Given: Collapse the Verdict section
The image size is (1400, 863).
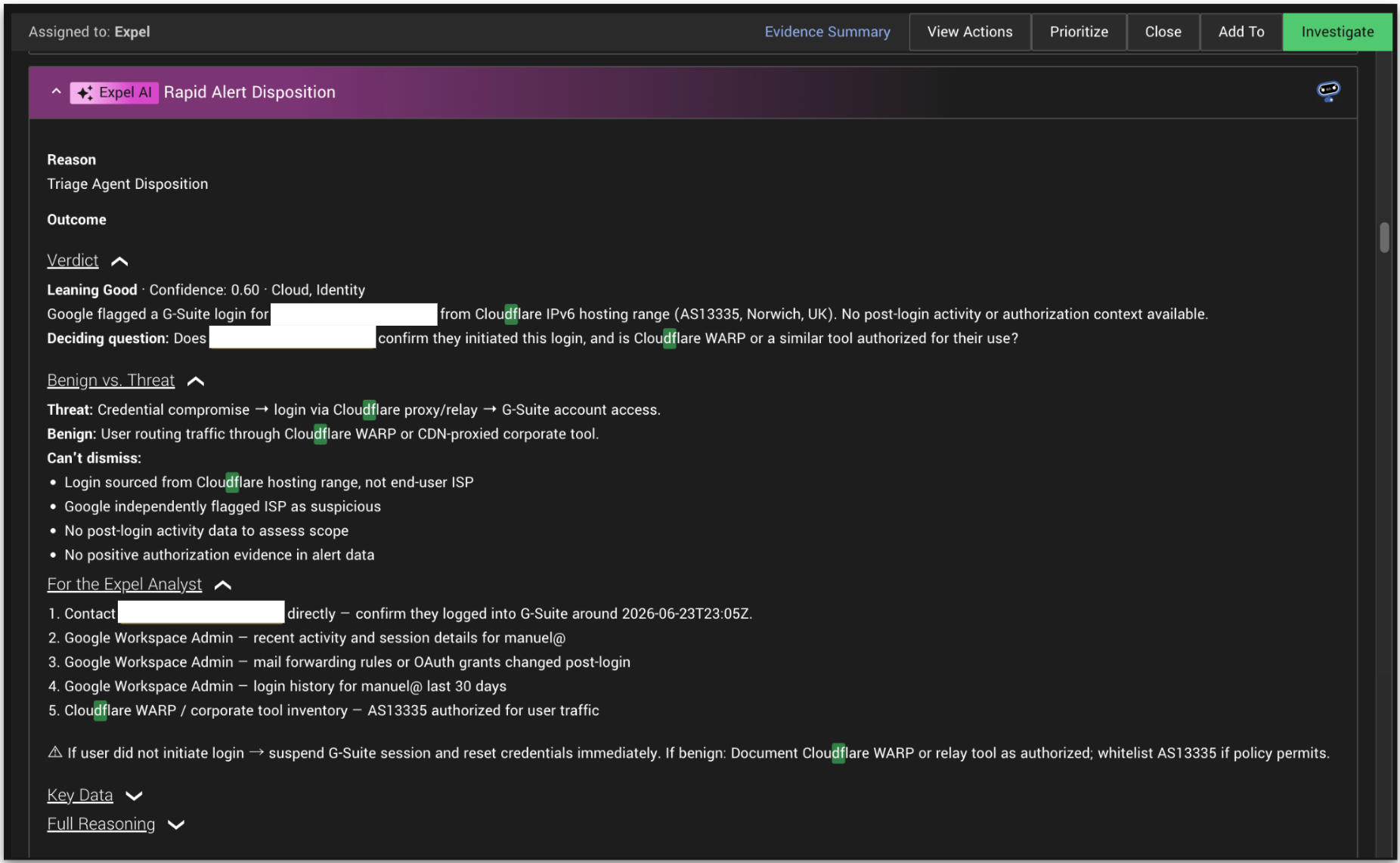Looking at the screenshot, I should click(119, 261).
